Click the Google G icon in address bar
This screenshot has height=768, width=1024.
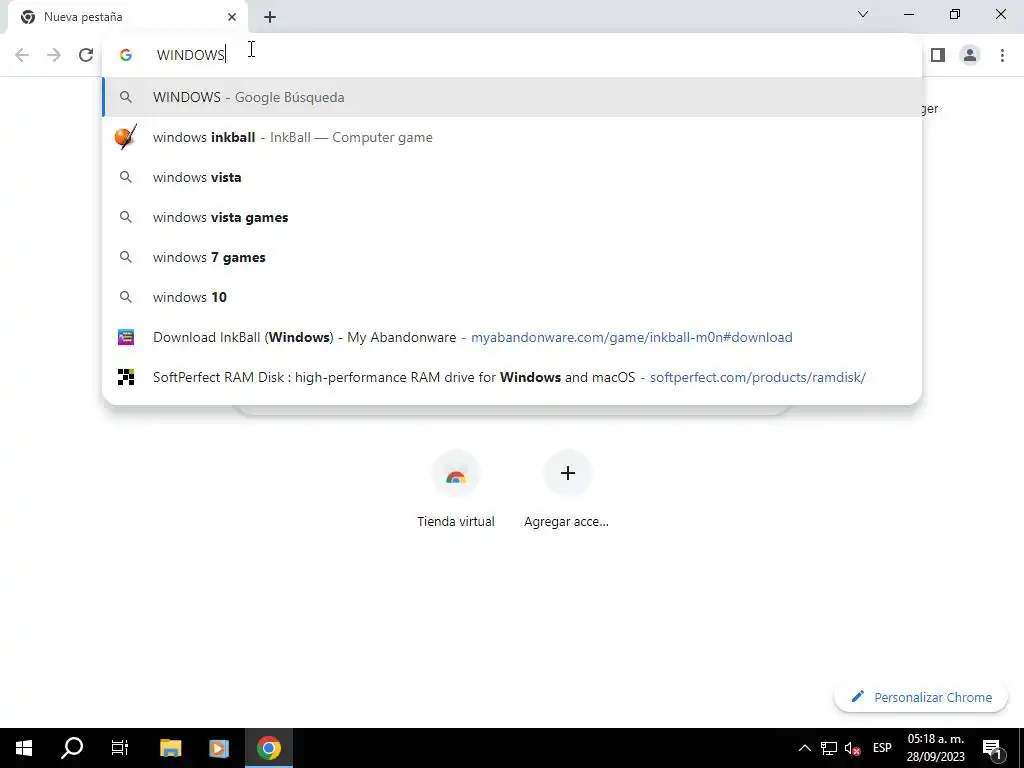(126, 55)
